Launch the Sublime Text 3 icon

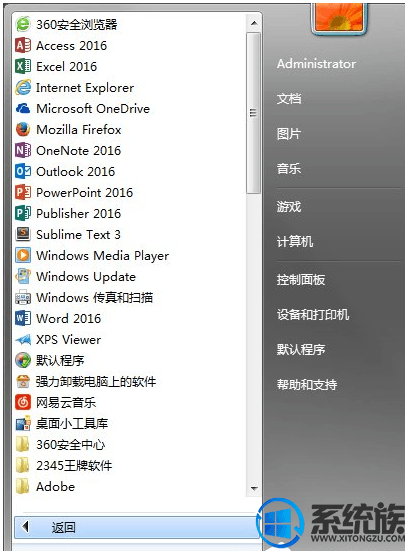pyautogui.click(x=23, y=234)
